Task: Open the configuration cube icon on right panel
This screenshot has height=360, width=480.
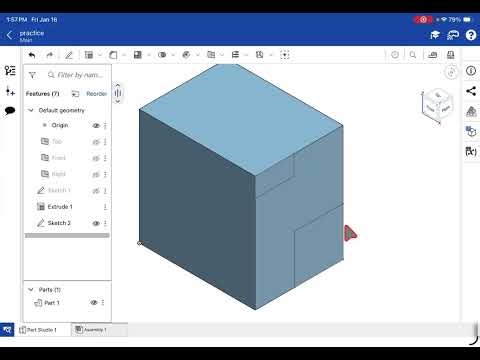Action: pos(471,131)
